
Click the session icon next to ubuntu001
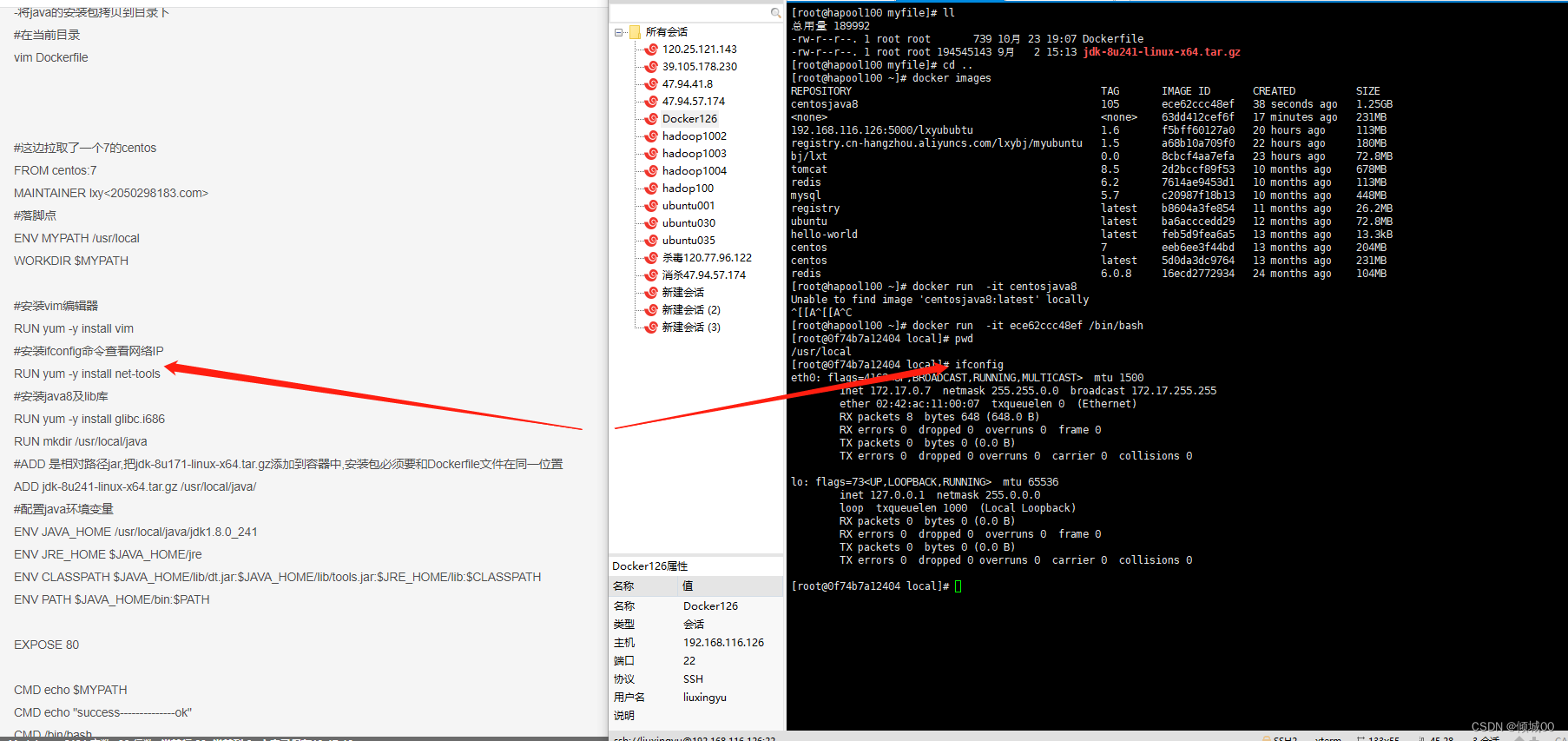[x=651, y=206]
